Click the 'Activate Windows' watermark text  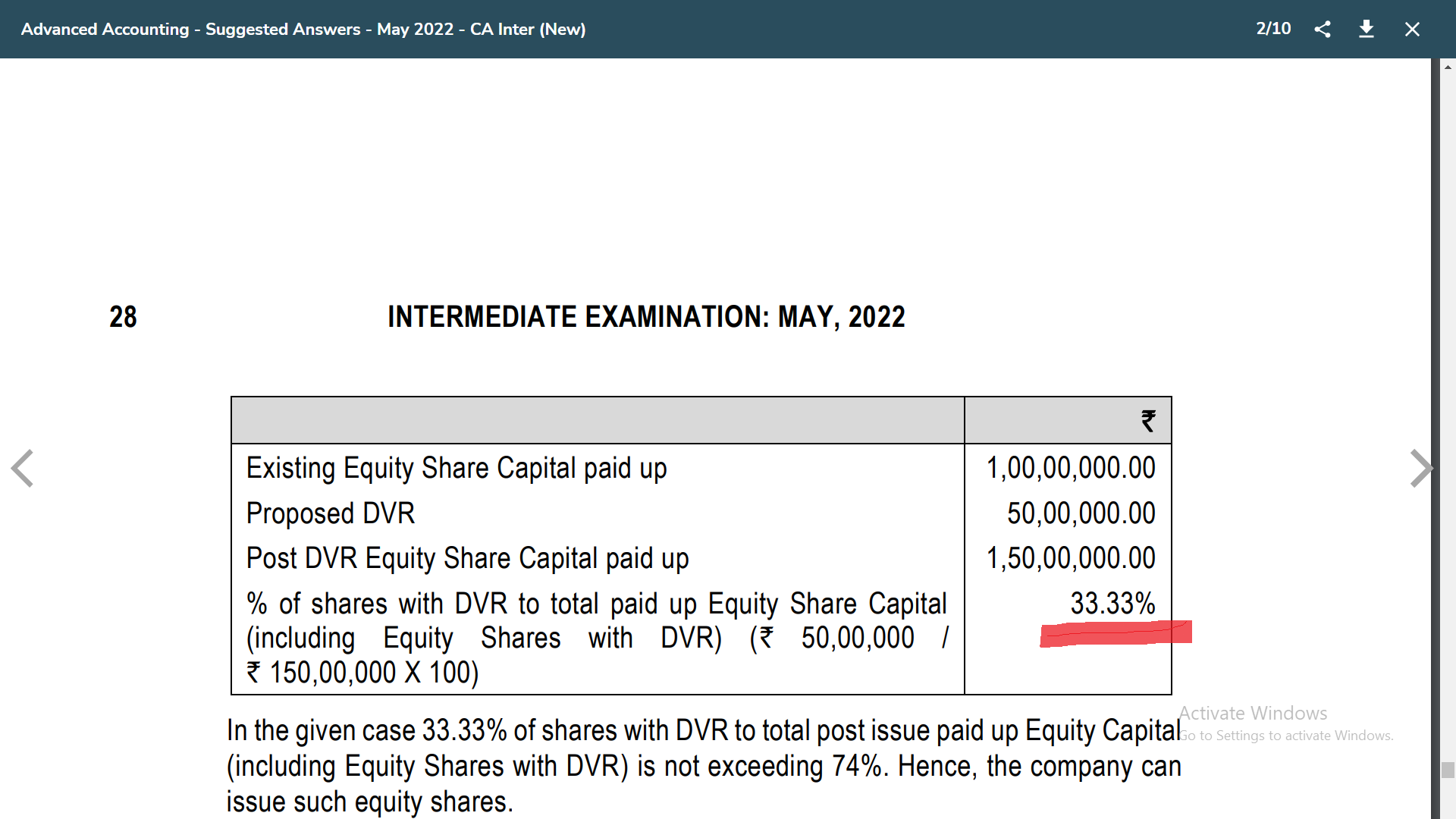1253,714
